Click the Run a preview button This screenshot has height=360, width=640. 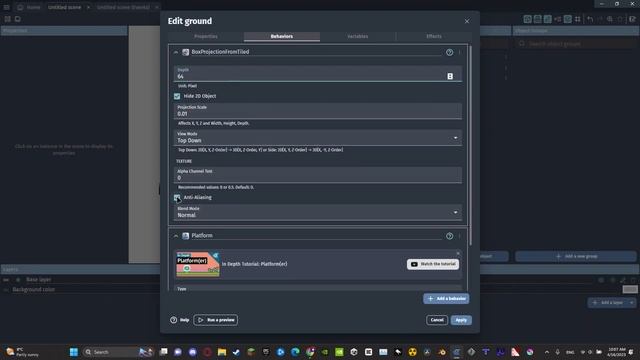point(216,320)
